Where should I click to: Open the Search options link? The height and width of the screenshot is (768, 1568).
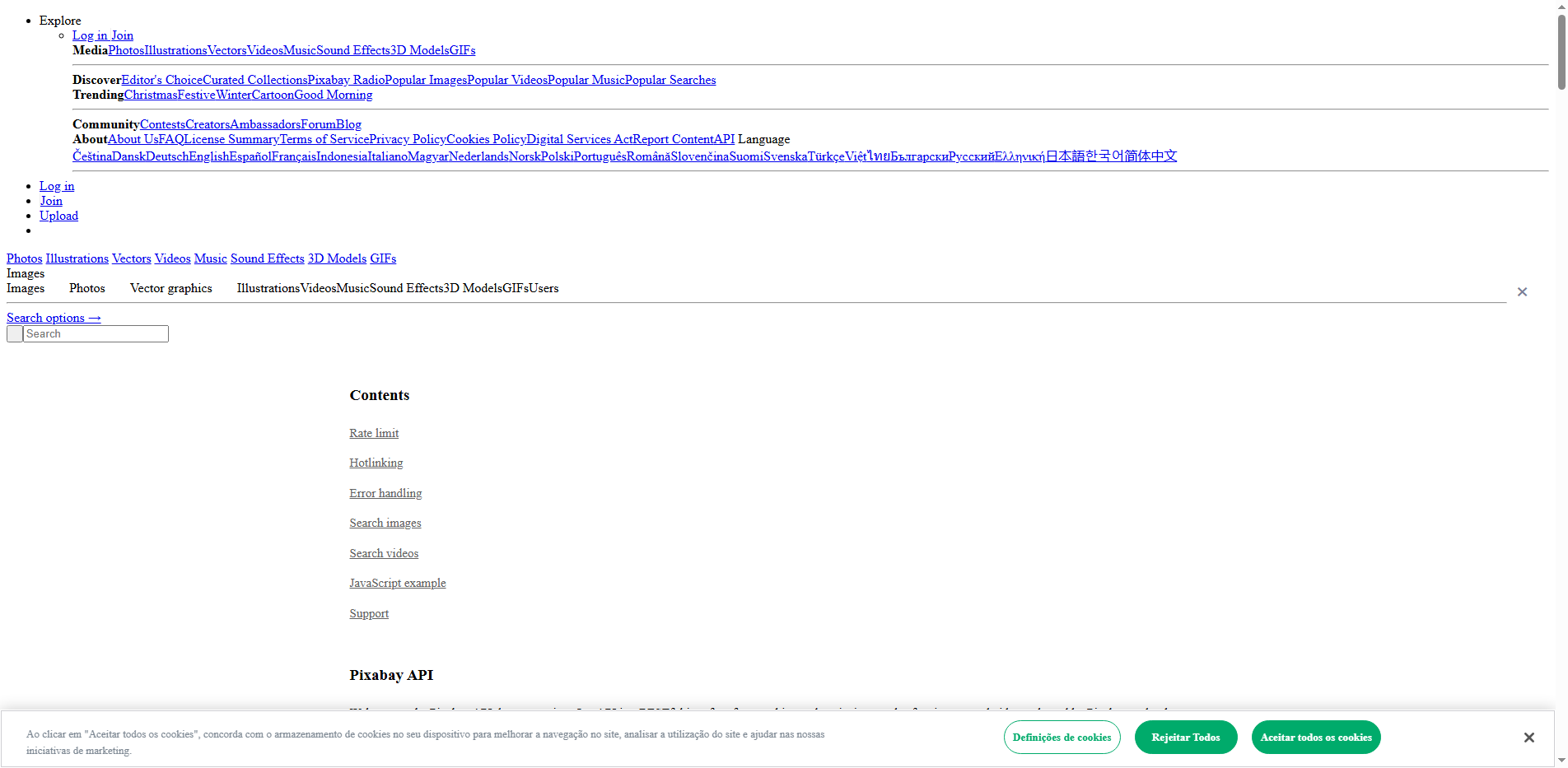54,318
